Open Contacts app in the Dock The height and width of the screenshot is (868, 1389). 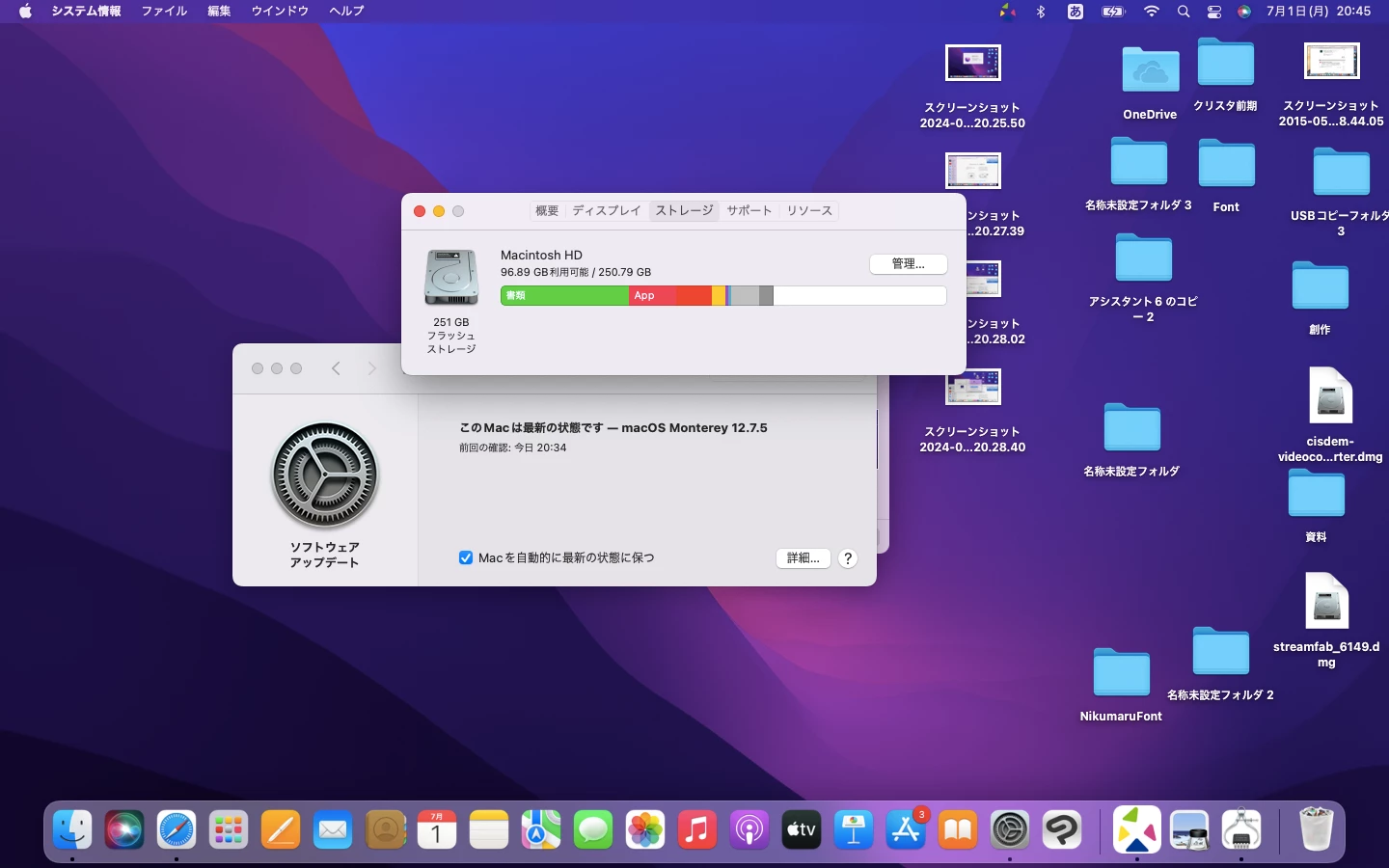click(385, 829)
